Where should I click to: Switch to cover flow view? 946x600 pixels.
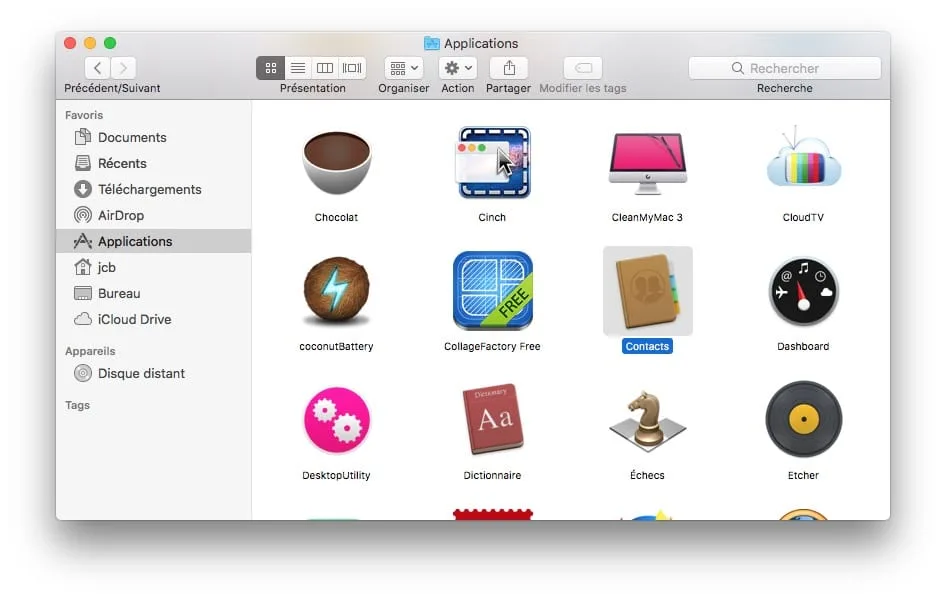tap(351, 68)
